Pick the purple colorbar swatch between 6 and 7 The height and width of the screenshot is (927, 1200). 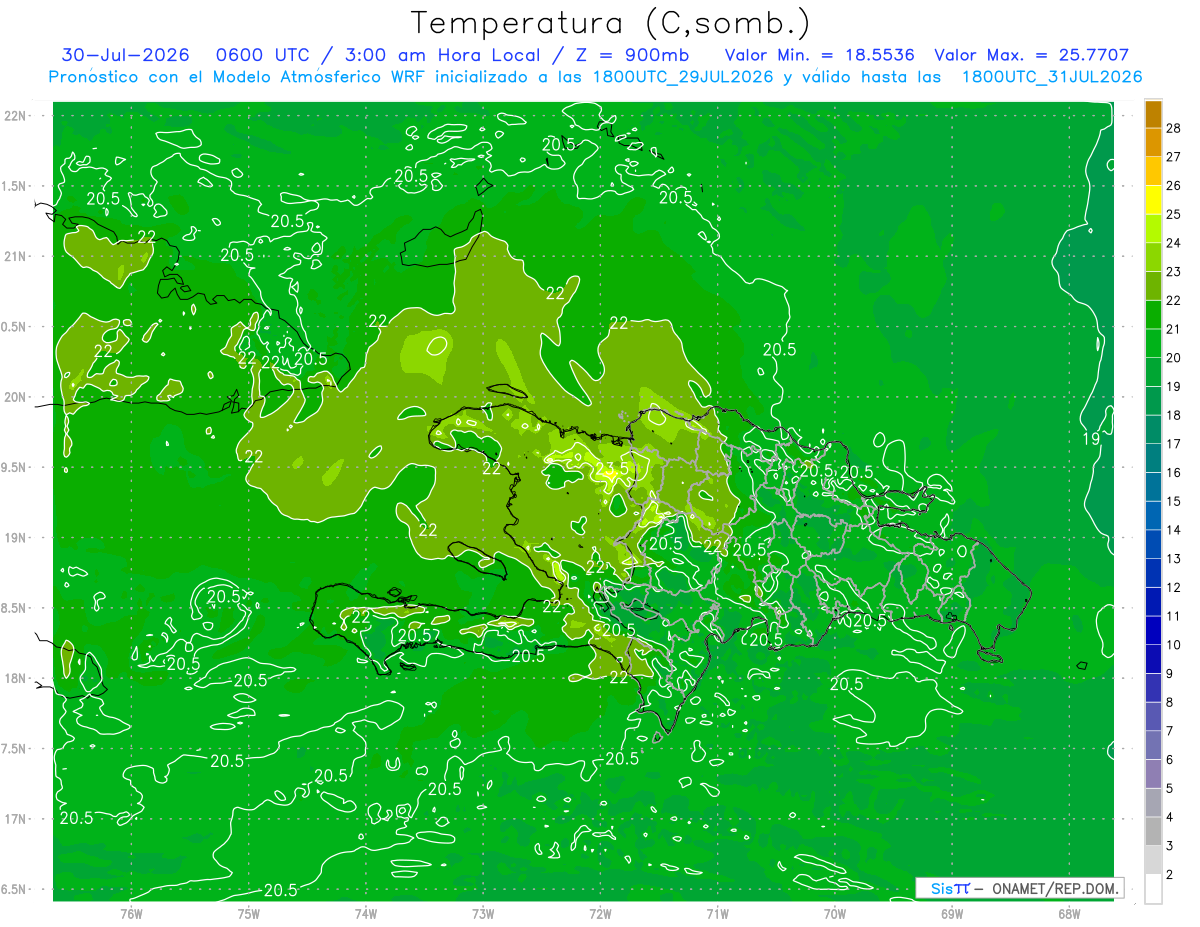1153,746
